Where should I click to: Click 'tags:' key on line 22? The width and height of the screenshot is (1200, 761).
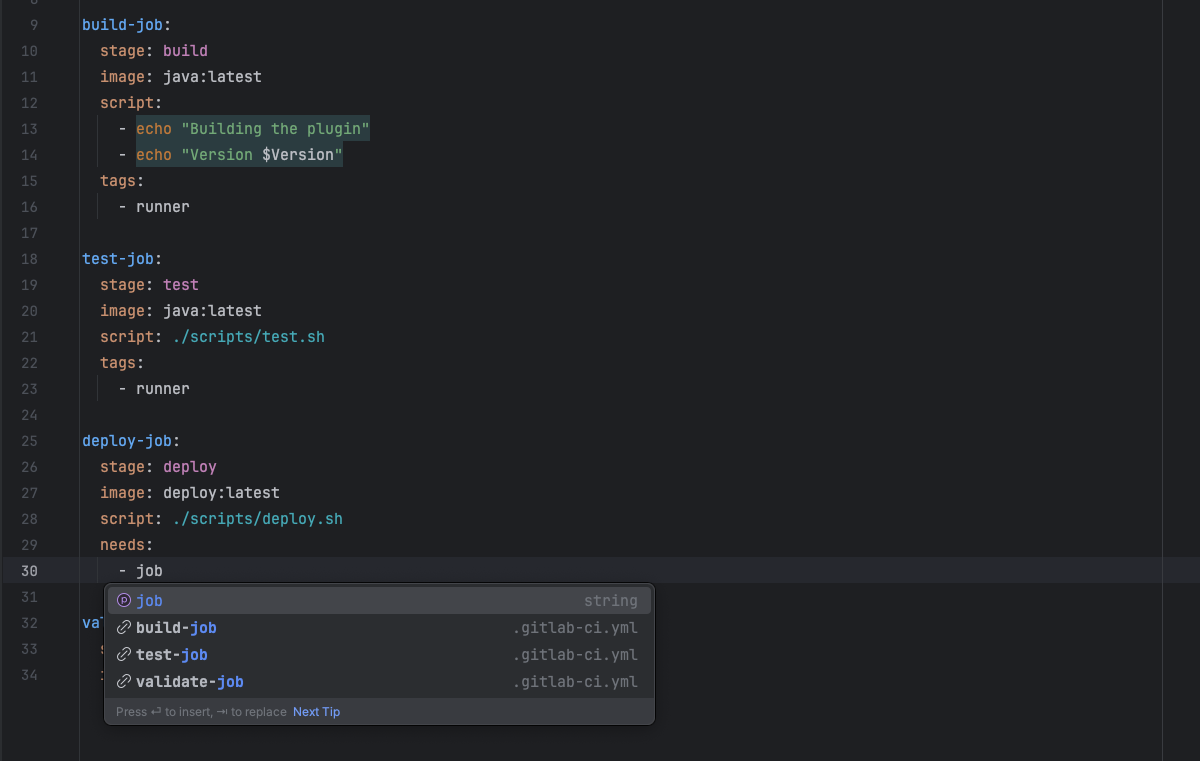122,363
